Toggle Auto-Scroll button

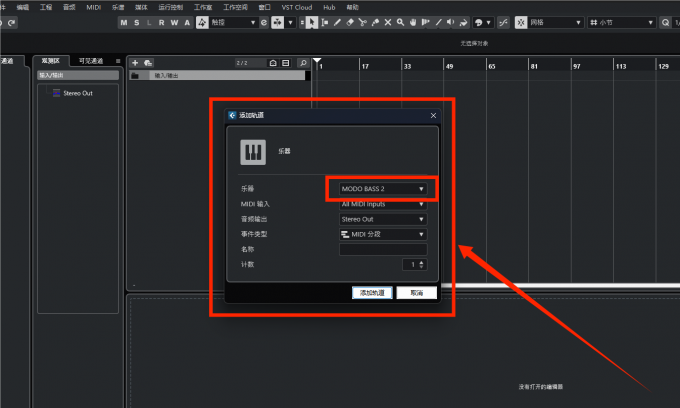click(277, 23)
